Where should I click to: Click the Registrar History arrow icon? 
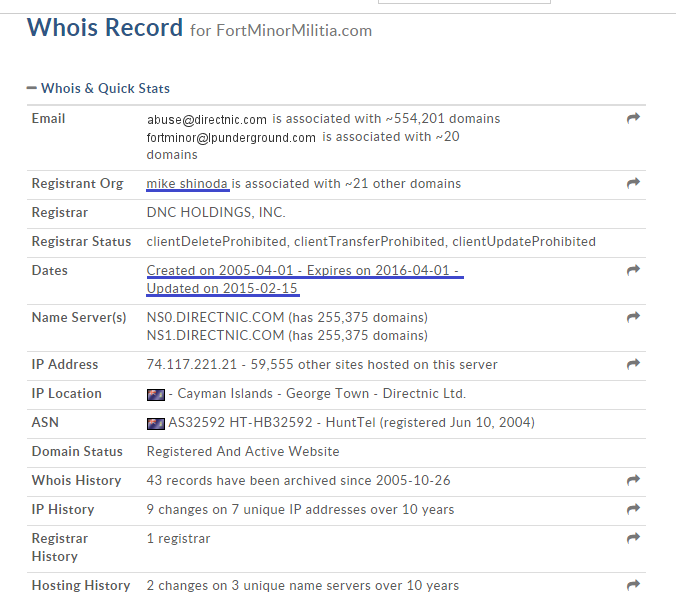pyautogui.click(x=632, y=539)
